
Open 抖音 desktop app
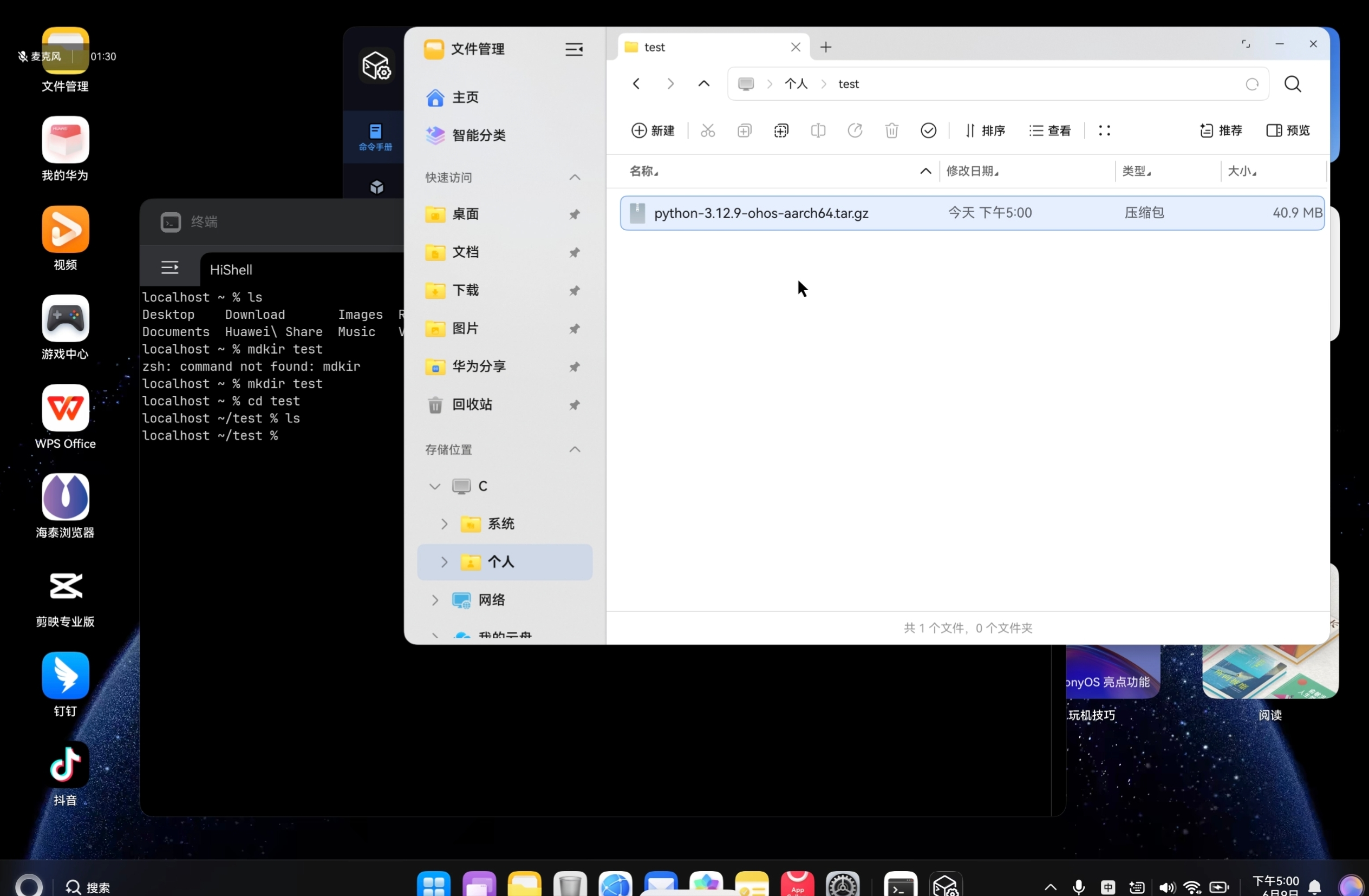pyautogui.click(x=65, y=774)
